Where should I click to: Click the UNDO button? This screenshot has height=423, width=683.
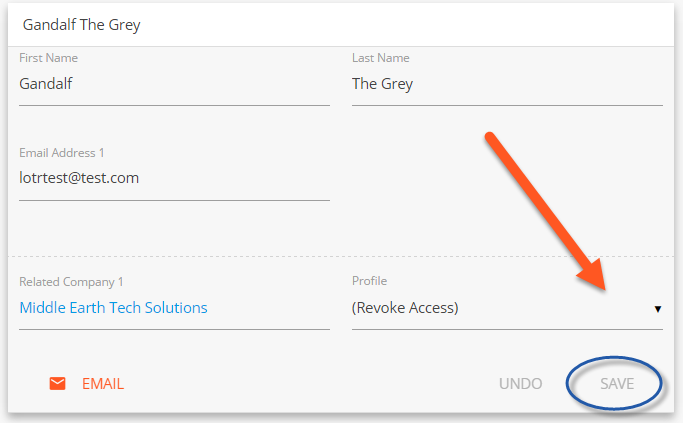(521, 384)
